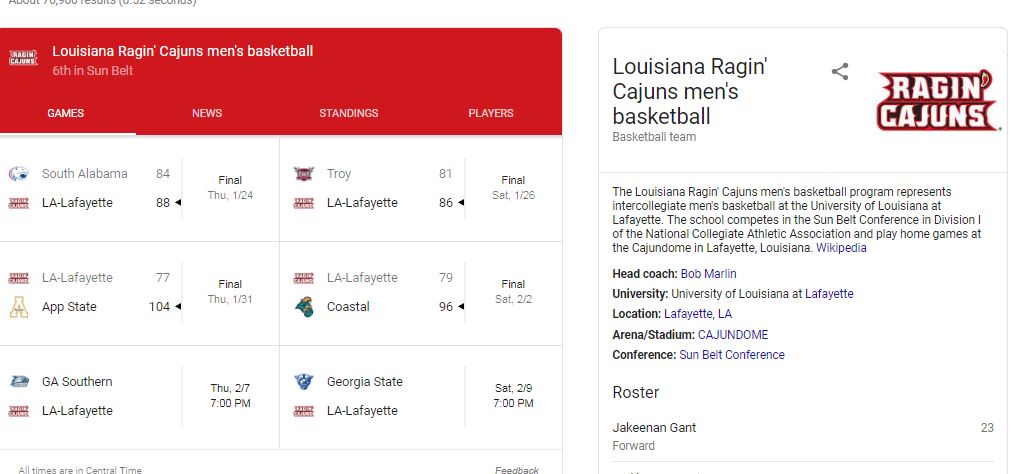The width and height of the screenshot is (1029, 474).
Task: Click the share icon in knowledge panel
Action: pos(840,71)
